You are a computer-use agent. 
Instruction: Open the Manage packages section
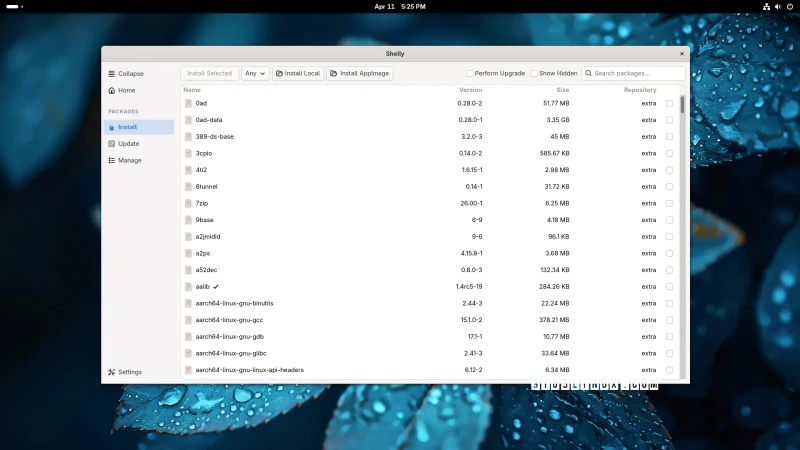(139, 160)
